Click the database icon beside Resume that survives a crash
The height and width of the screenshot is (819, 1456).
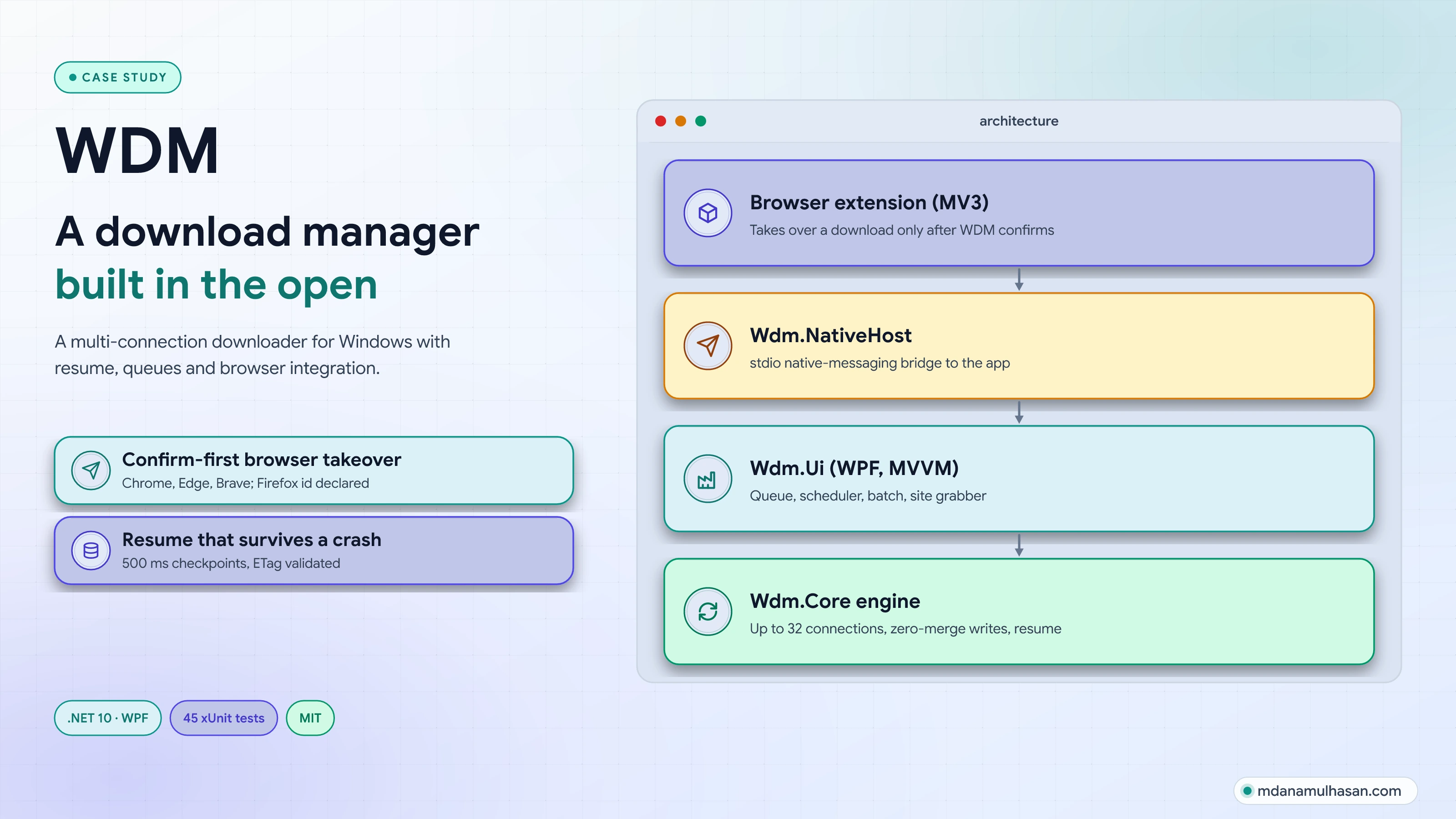click(91, 551)
